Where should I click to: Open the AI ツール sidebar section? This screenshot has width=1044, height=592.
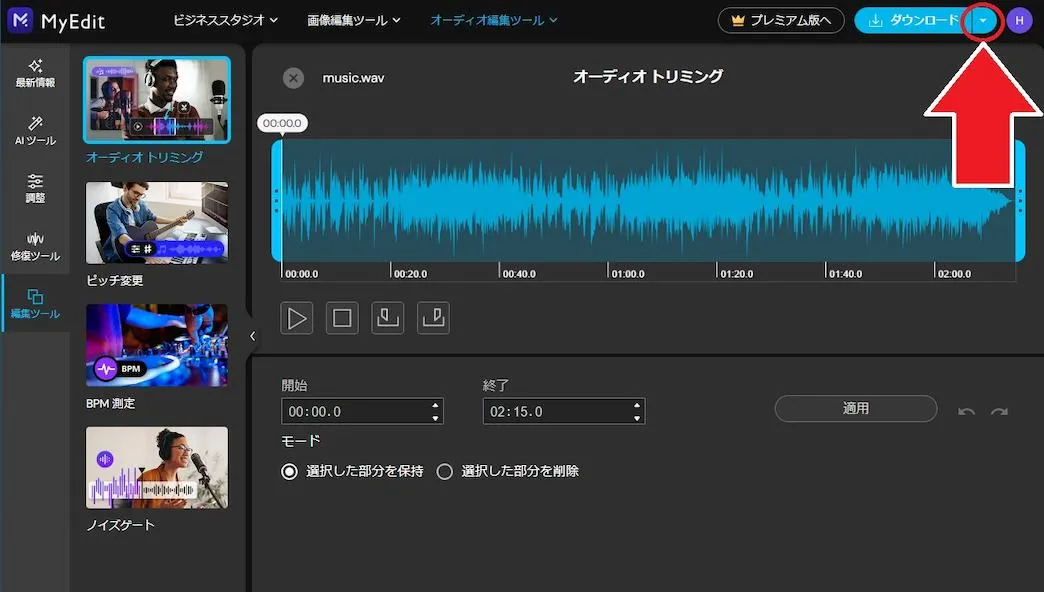click(x=35, y=131)
